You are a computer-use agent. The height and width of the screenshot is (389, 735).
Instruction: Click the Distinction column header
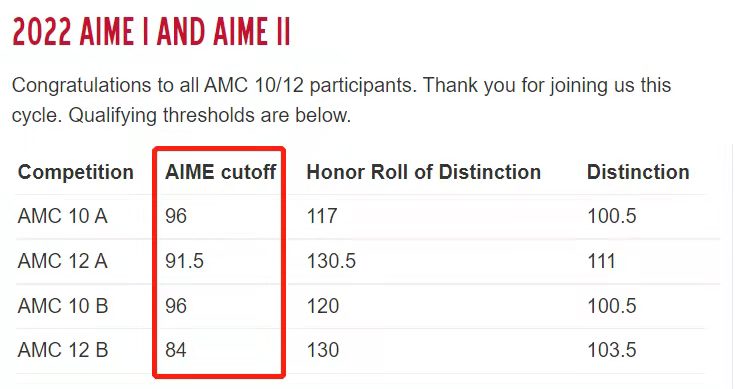(x=638, y=172)
